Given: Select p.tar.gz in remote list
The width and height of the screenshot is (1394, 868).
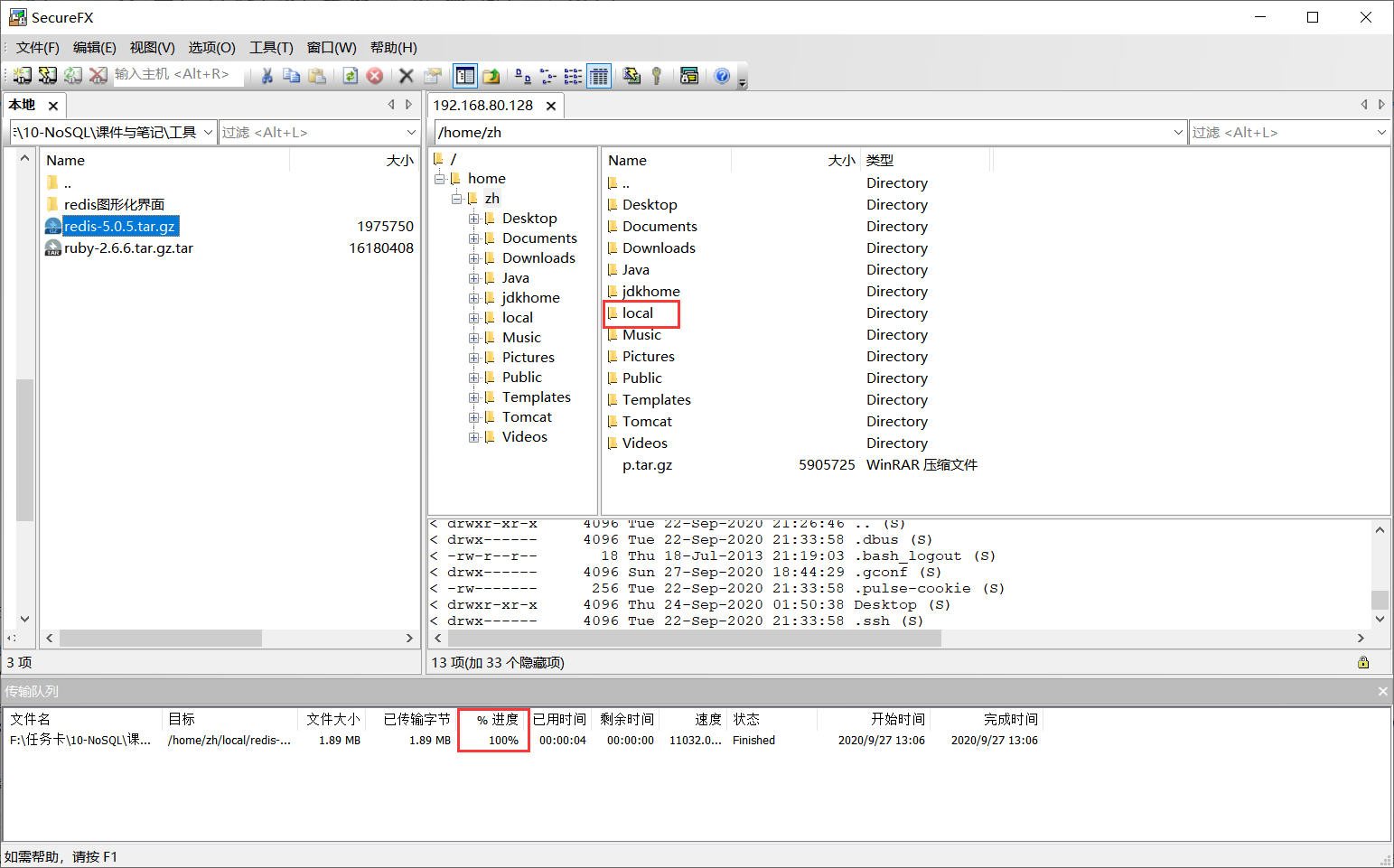Looking at the screenshot, I should 647,465.
